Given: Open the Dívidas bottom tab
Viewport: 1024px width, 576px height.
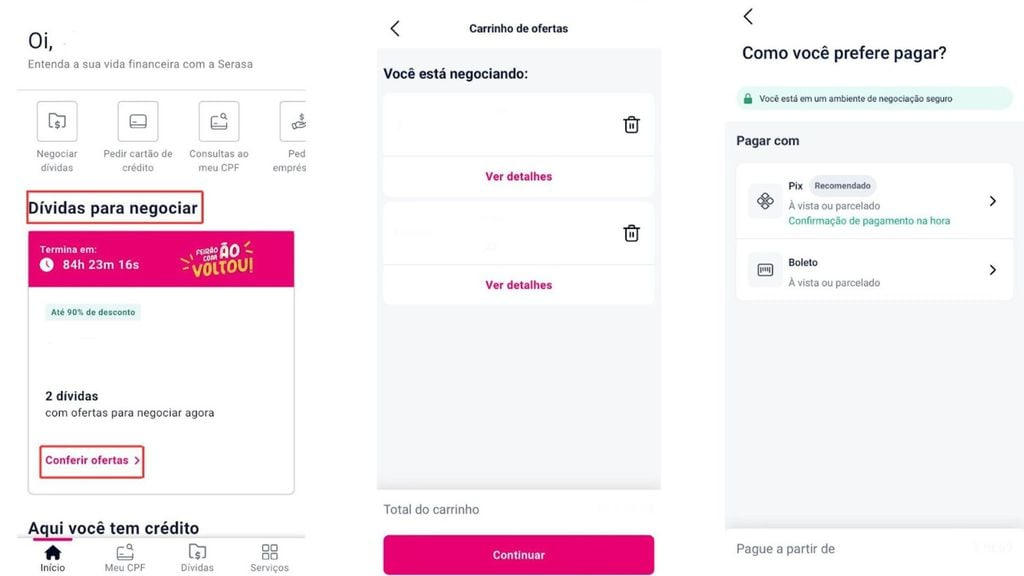Looking at the screenshot, I should (197, 557).
